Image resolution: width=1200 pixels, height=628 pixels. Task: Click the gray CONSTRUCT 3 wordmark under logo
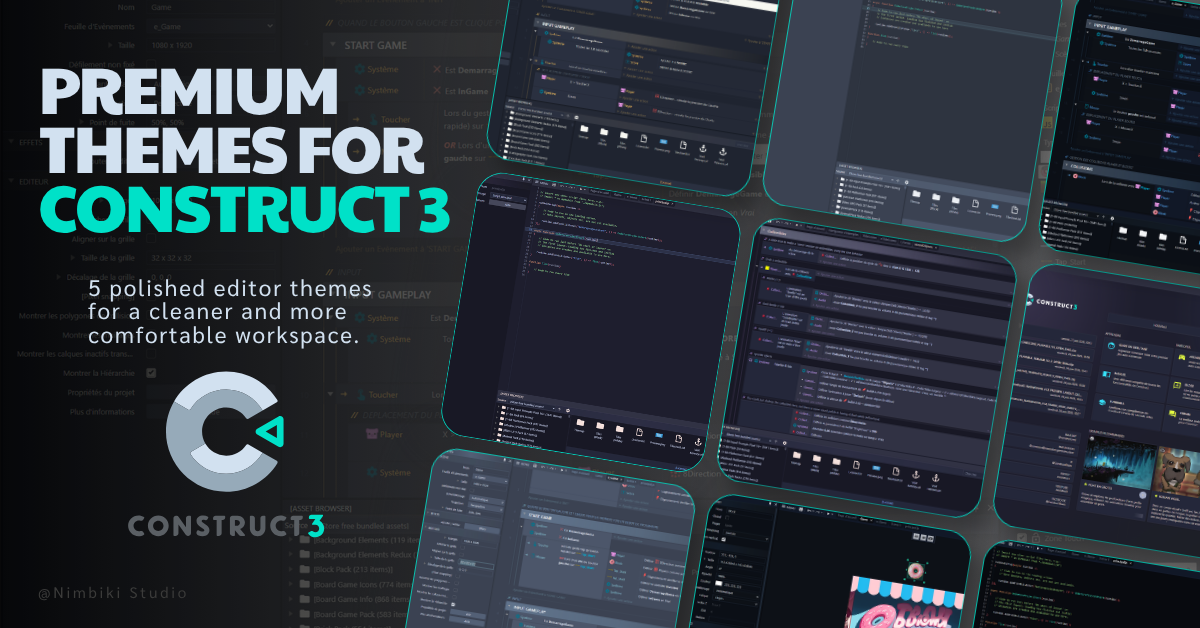tap(225, 525)
